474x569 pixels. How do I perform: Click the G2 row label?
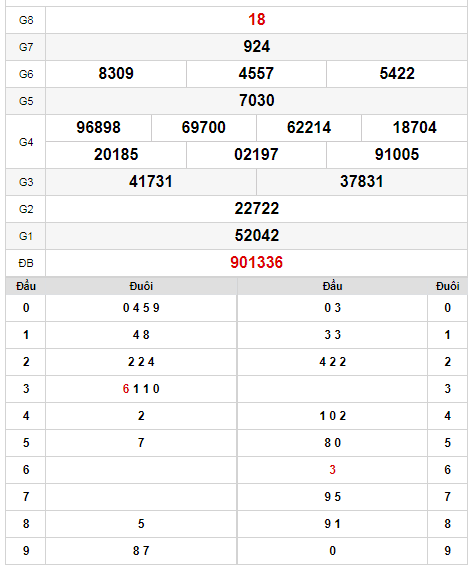pyautogui.click(x=26, y=209)
